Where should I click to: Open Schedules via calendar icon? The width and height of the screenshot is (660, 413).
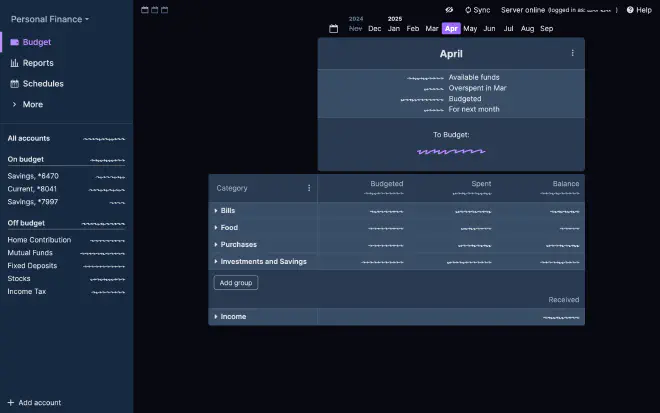pyautogui.click(x=15, y=84)
